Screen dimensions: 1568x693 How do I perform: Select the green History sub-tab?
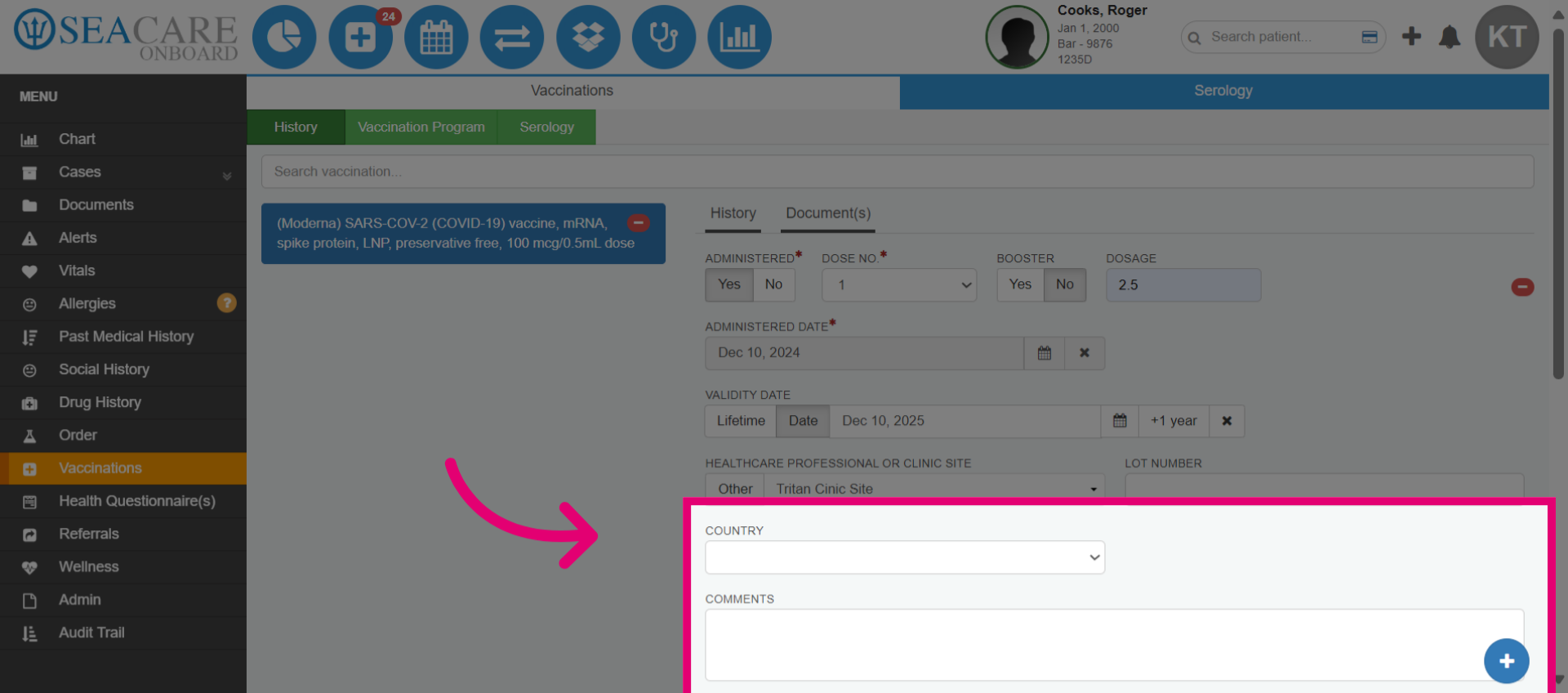coord(296,127)
